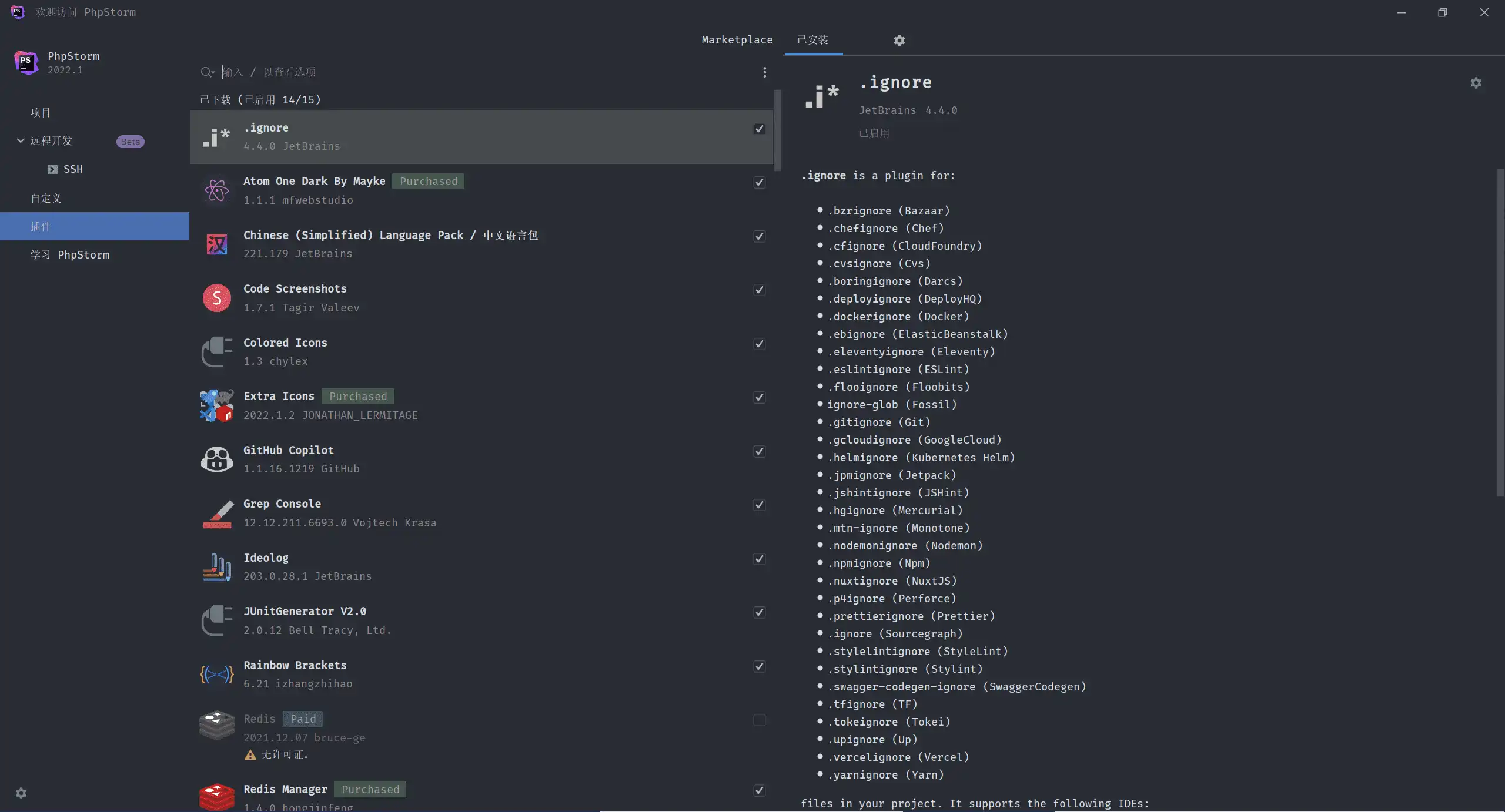Image resolution: width=1505 pixels, height=812 pixels.
Task: Click the SSH terminal icon
Action: click(53, 169)
